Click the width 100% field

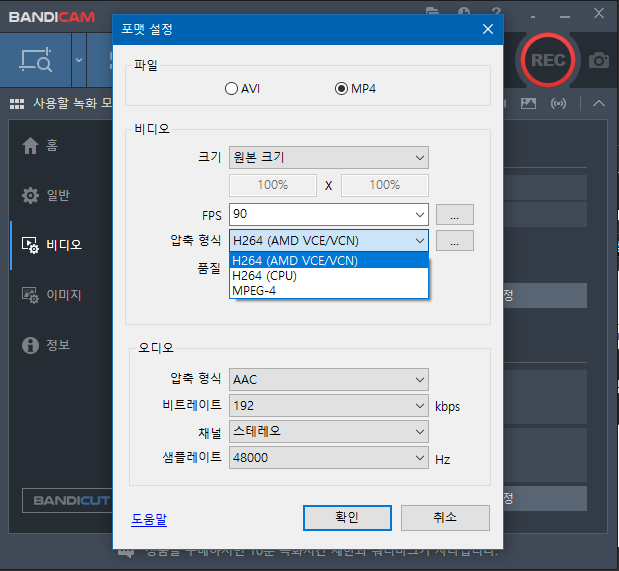[273, 185]
